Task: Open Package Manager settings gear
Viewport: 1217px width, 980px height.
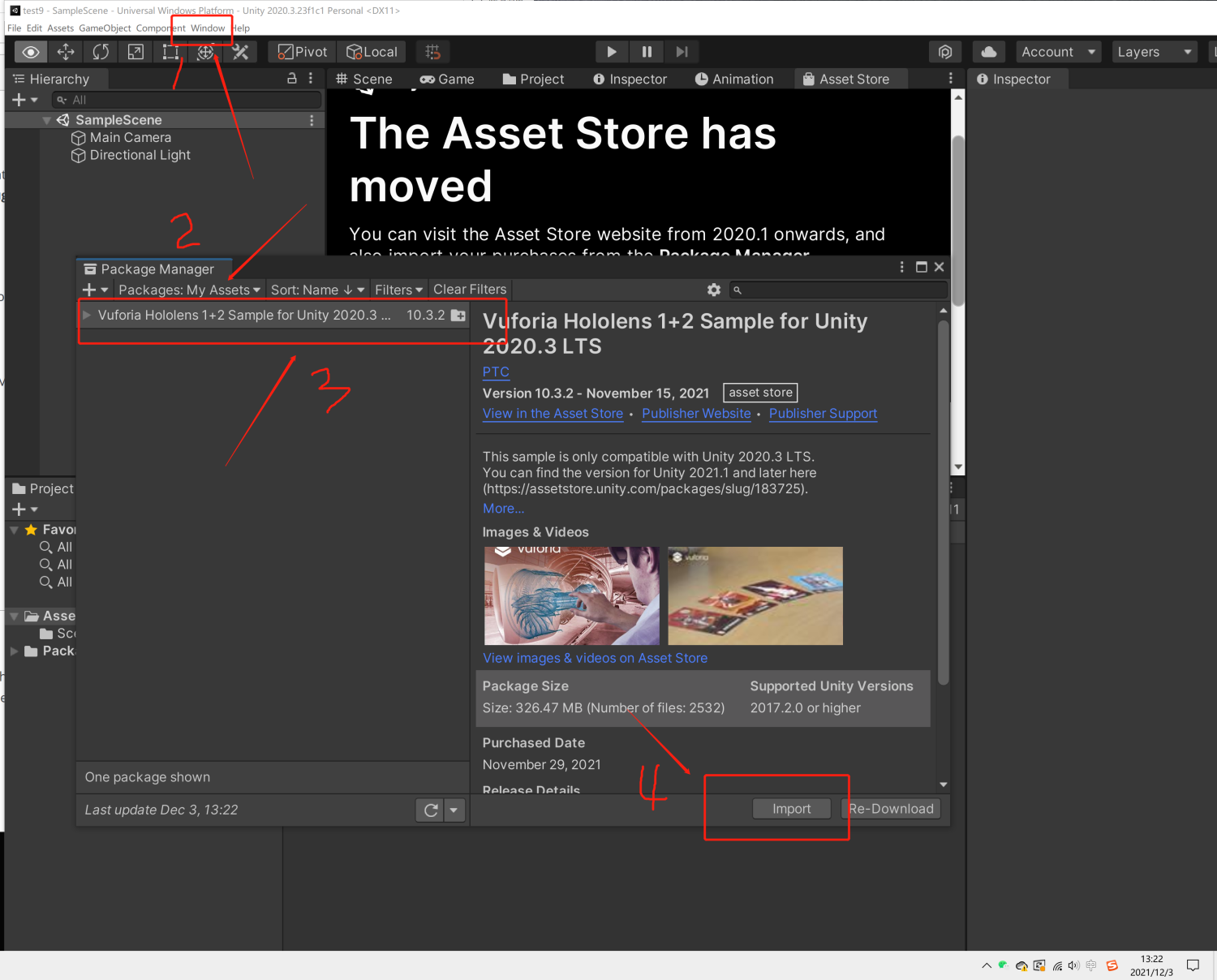Action: tap(714, 290)
